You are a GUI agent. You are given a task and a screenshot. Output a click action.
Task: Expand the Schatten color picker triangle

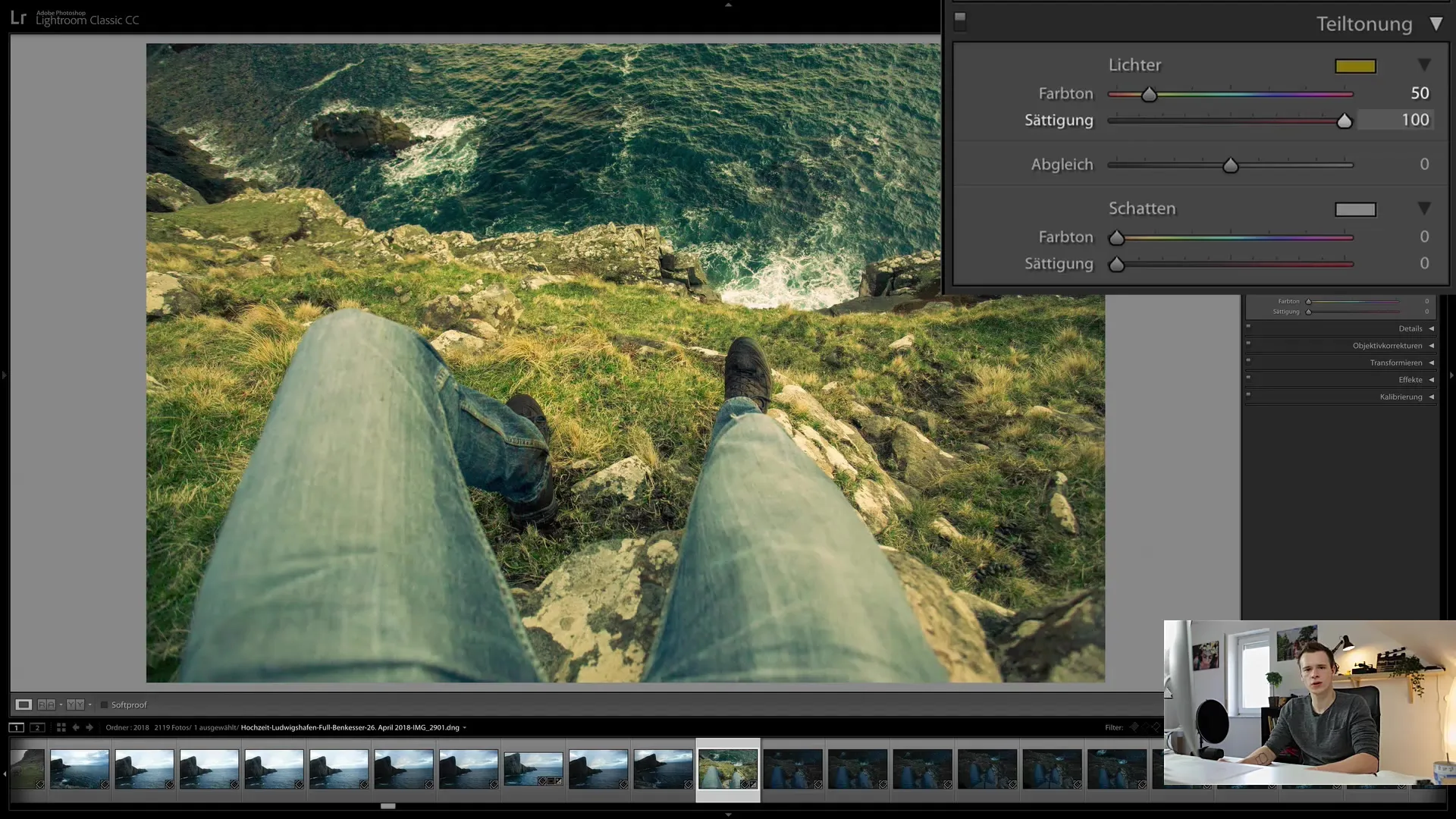coord(1424,209)
